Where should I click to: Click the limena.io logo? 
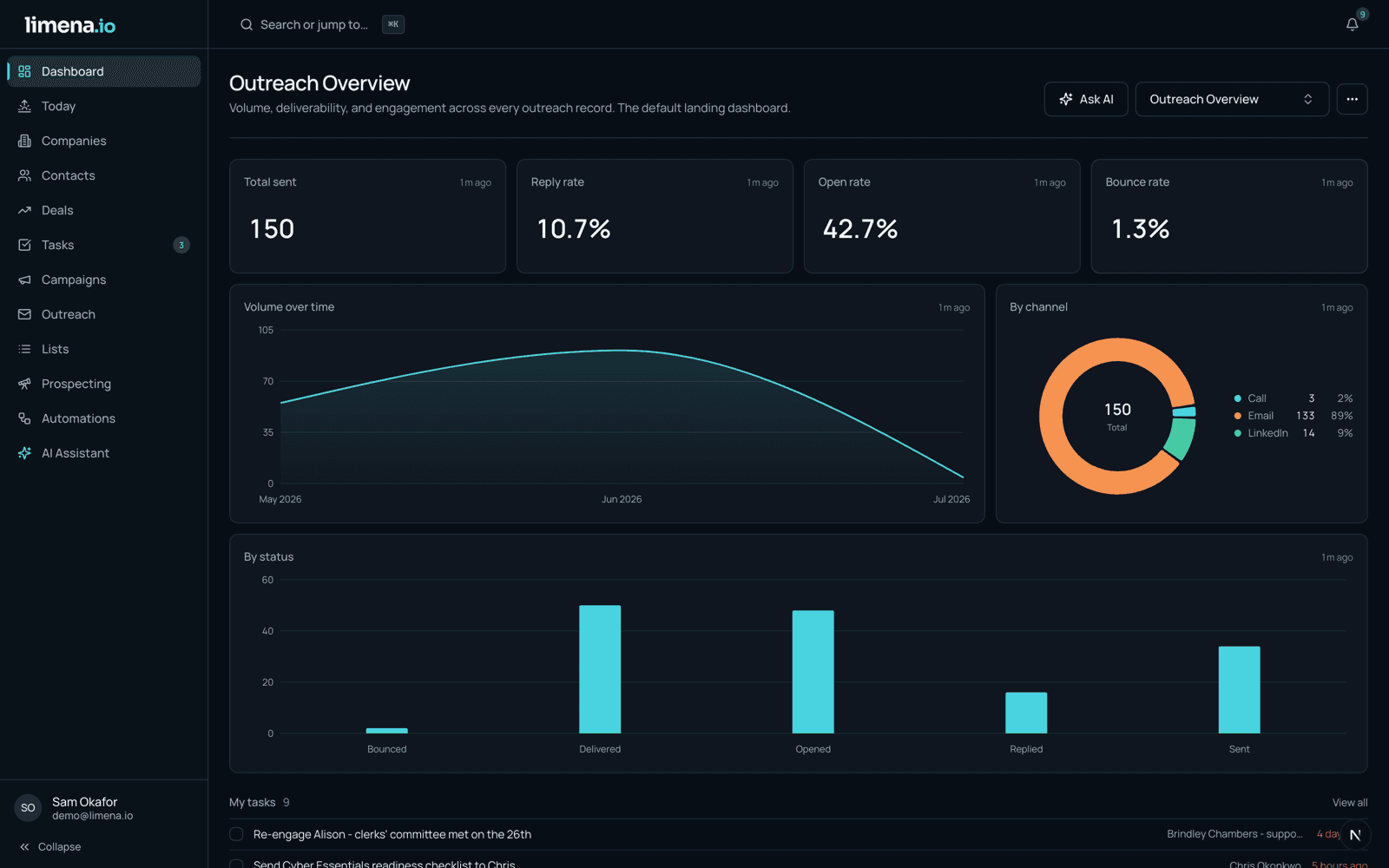pos(69,25)
